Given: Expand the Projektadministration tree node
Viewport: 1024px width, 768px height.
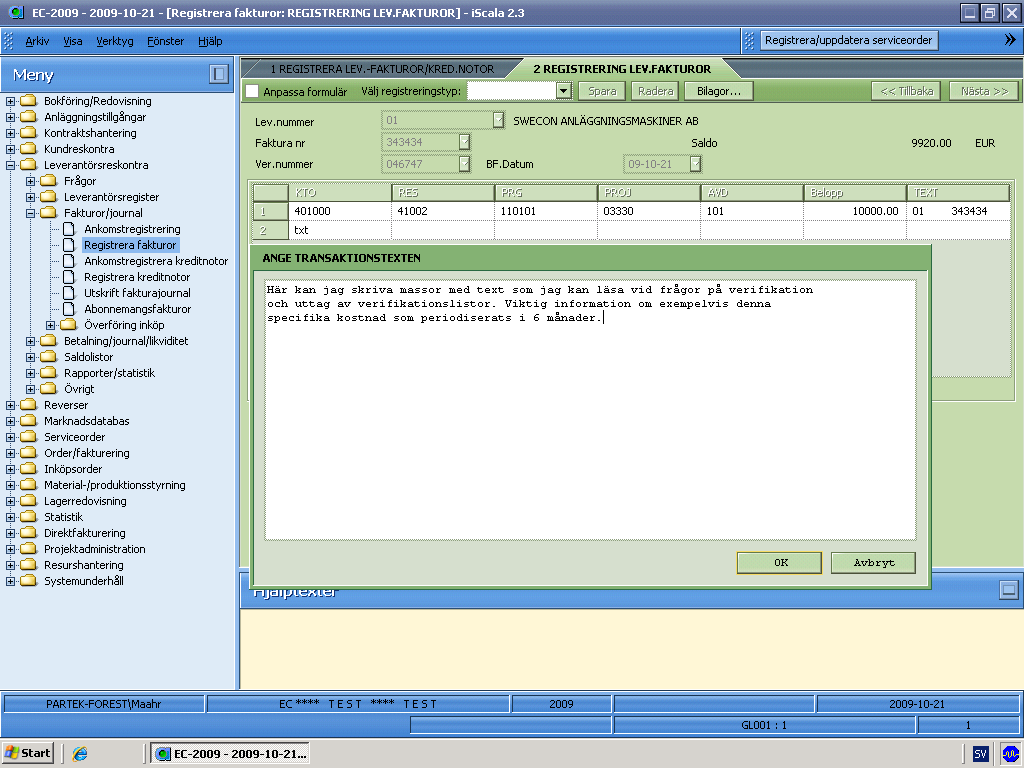Looking at the screenshot, I should point(10,549).
